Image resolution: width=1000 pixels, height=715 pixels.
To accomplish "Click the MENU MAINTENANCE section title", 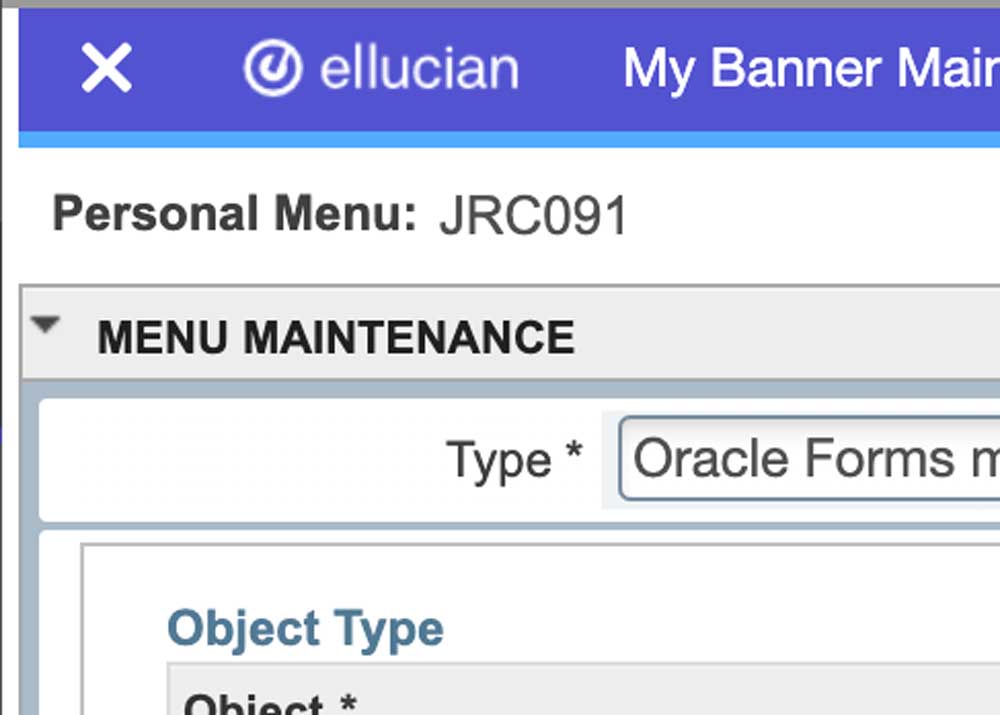I will coord(335,337).
